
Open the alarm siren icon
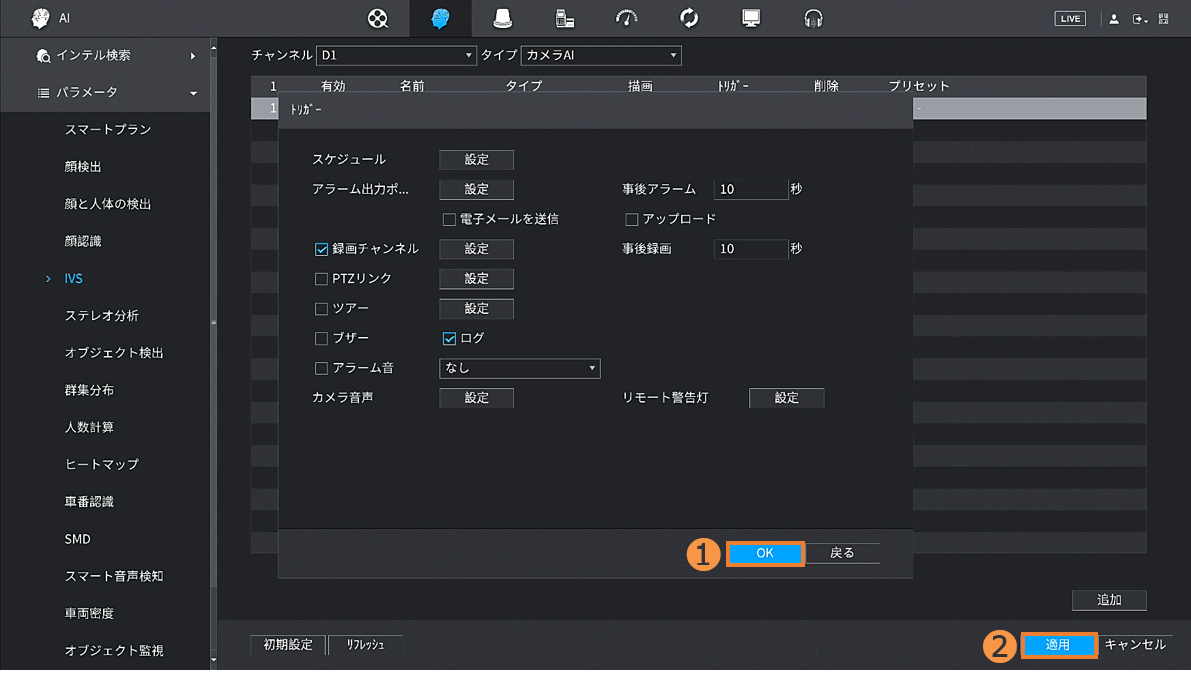click(503, 18)
